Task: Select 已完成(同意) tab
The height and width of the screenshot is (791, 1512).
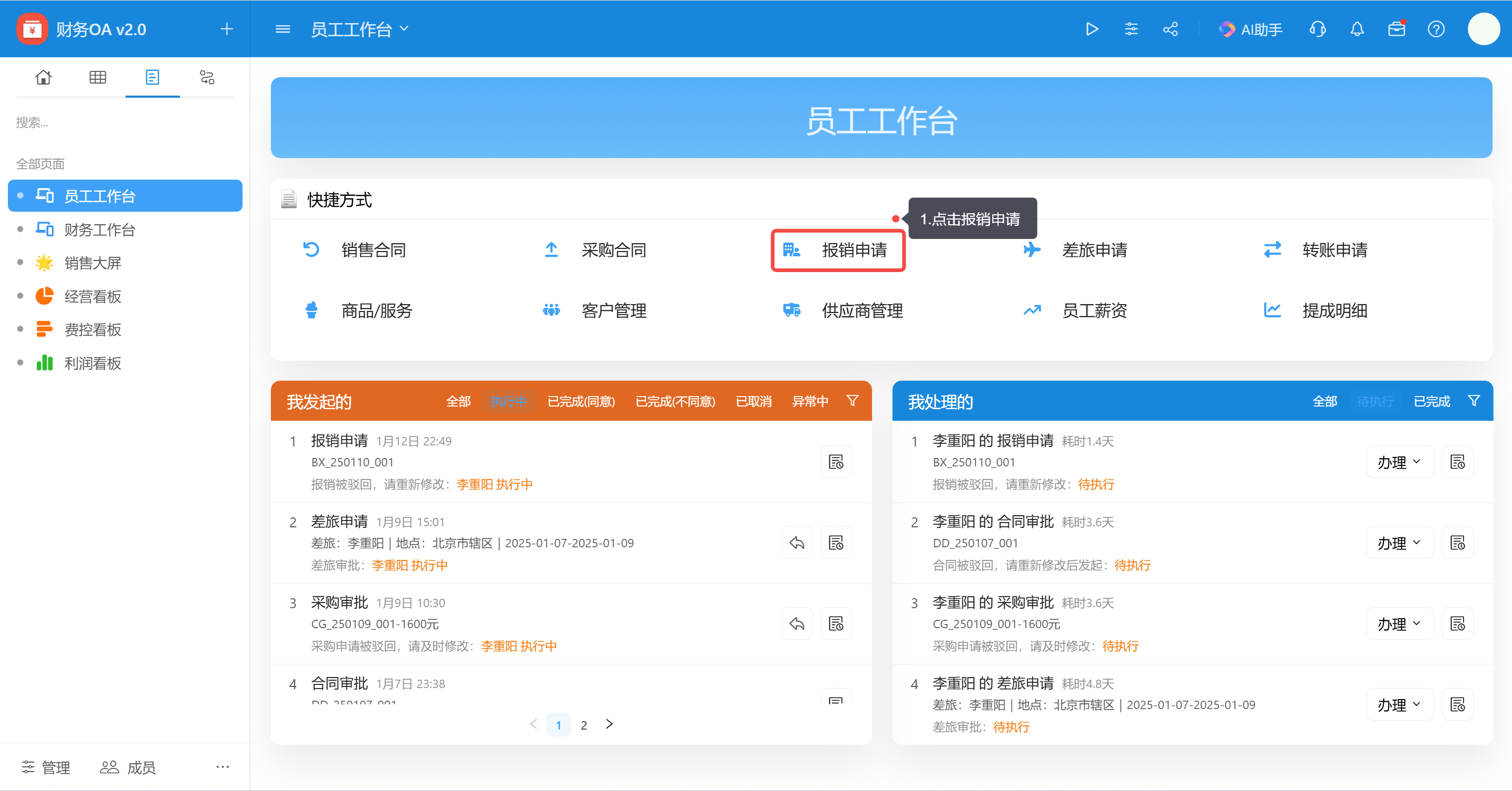Action: point(581,401)
